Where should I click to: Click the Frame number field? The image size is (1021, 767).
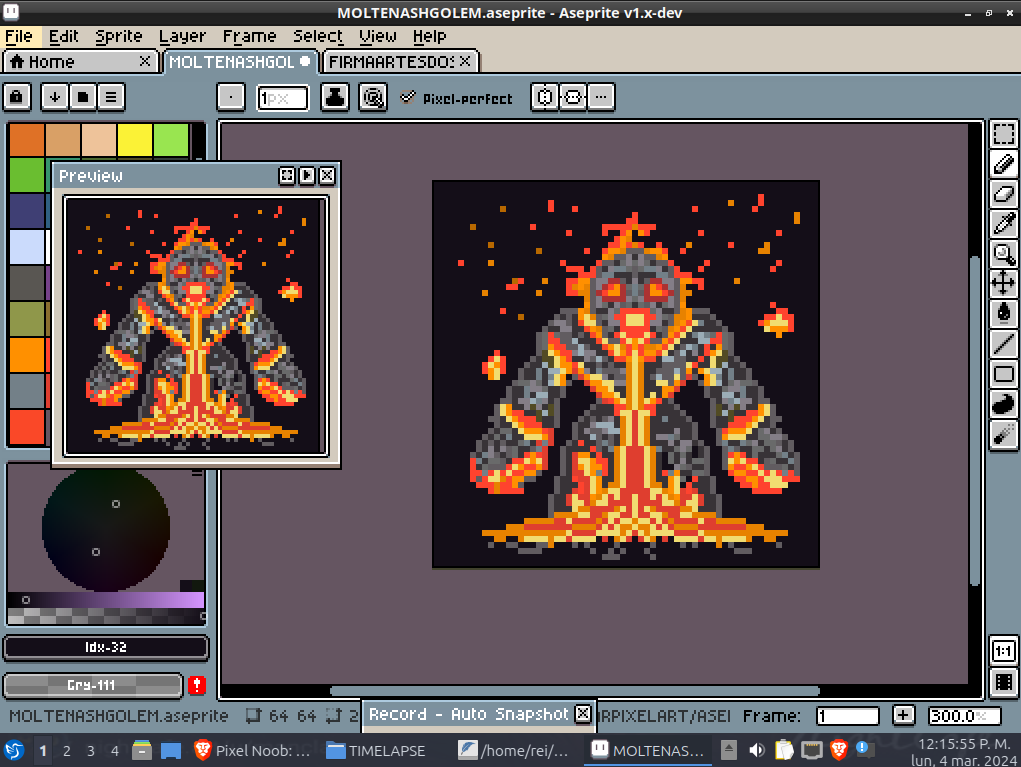(847, 716)
